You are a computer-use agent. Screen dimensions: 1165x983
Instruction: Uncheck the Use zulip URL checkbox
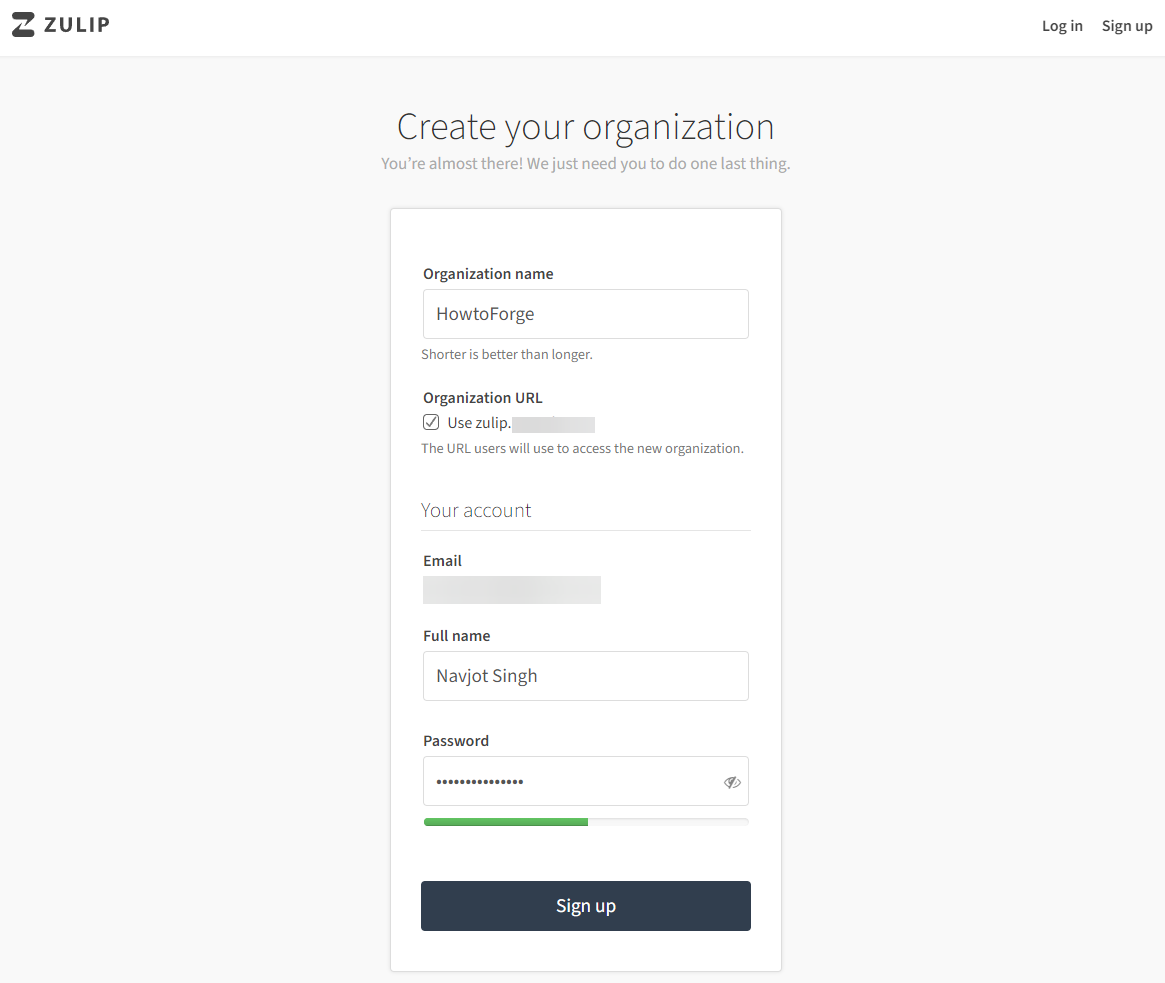coord(431,423)
